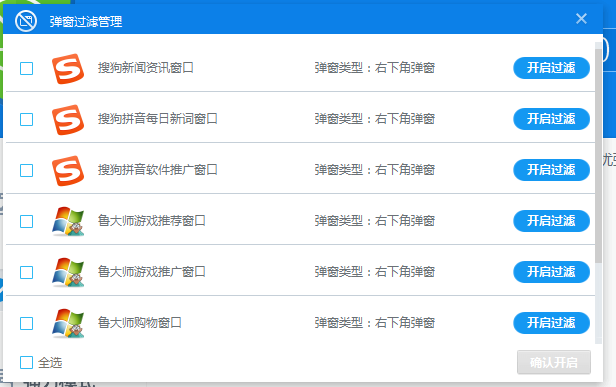
Task: Select the 鲁大师游戏推广窗口 label
Action: pos(152,272)
